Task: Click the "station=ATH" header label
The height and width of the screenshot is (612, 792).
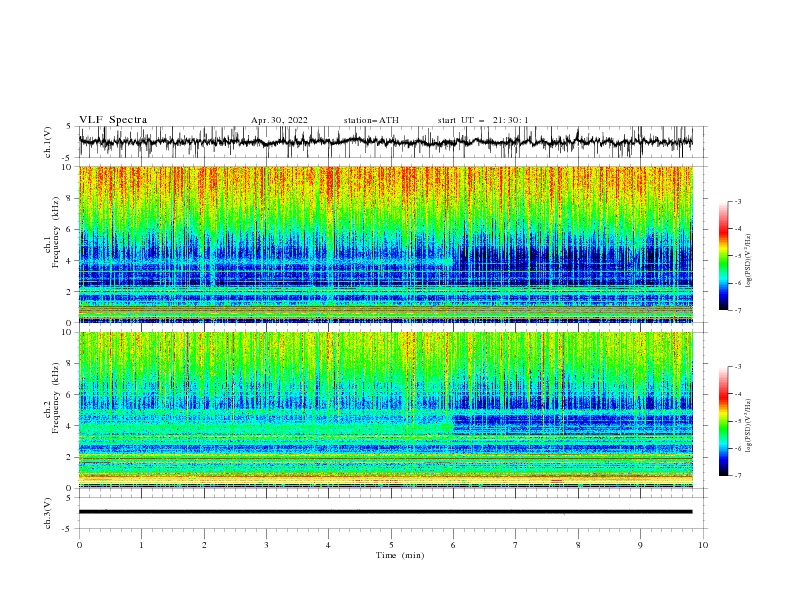Action: click(371, 120)
